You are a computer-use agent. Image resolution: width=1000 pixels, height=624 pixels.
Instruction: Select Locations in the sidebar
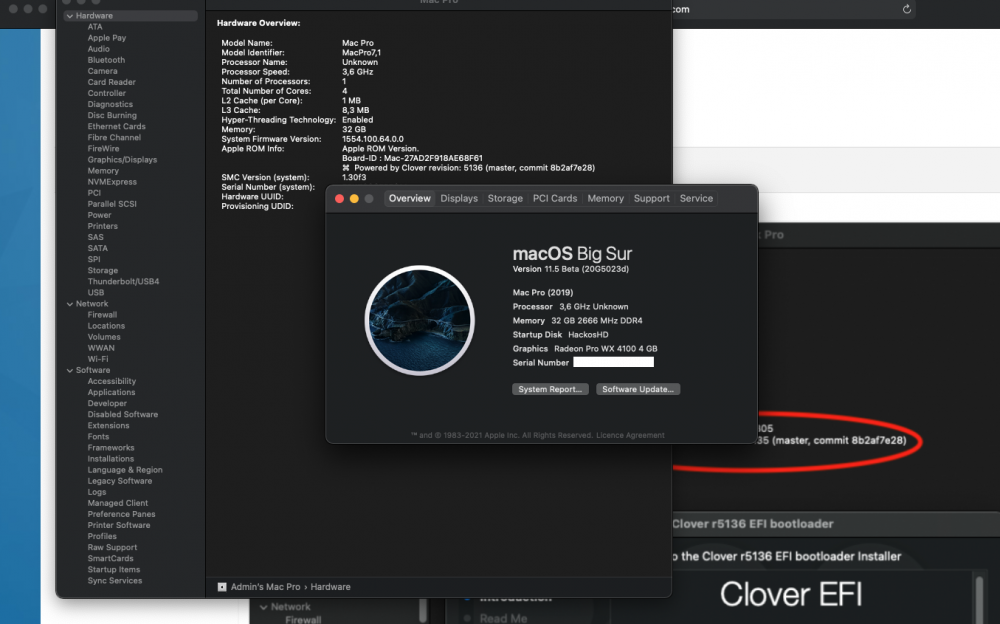click(x=106, y=326)
